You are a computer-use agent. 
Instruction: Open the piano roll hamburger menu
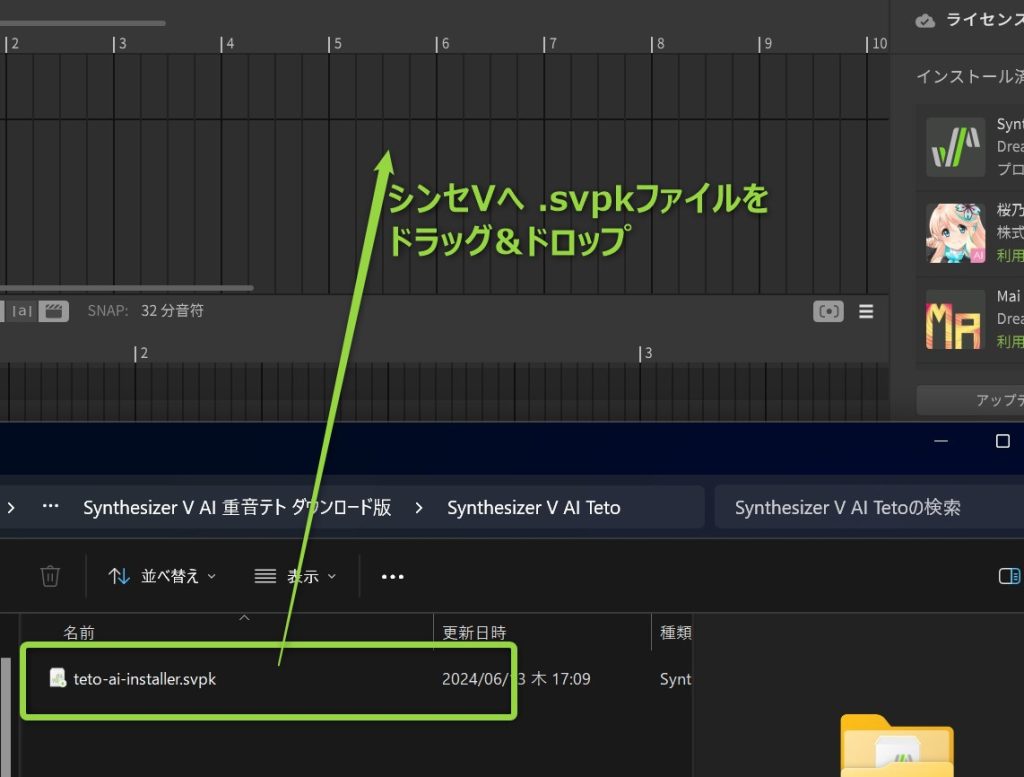point(866,311)
